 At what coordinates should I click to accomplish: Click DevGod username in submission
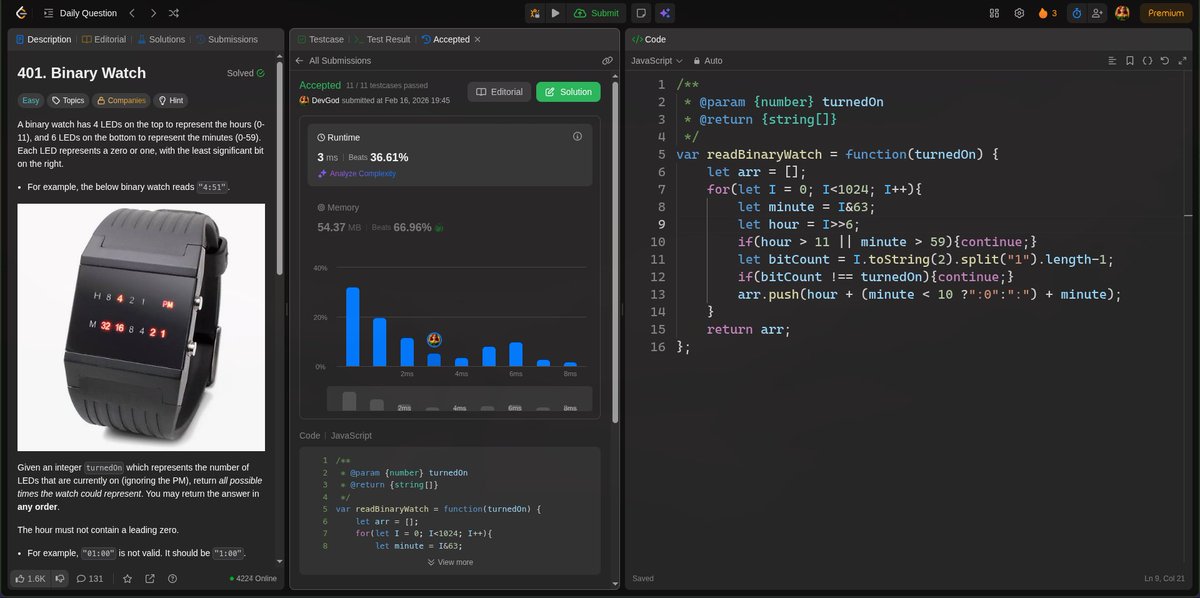tap(323, 100)
